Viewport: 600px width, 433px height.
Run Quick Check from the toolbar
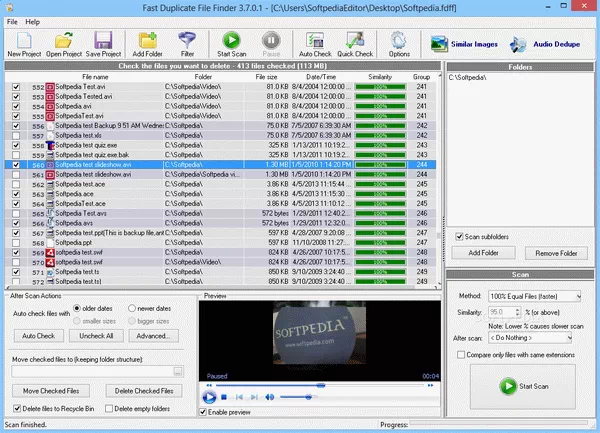[355, 44]
